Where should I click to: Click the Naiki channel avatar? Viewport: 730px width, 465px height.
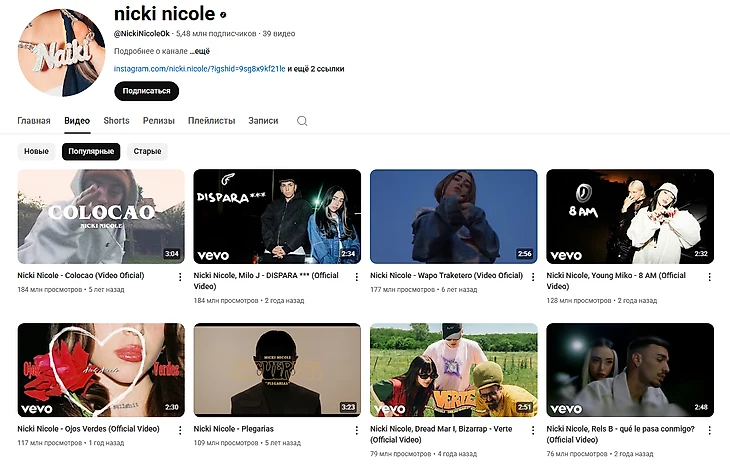coord(61,53)
